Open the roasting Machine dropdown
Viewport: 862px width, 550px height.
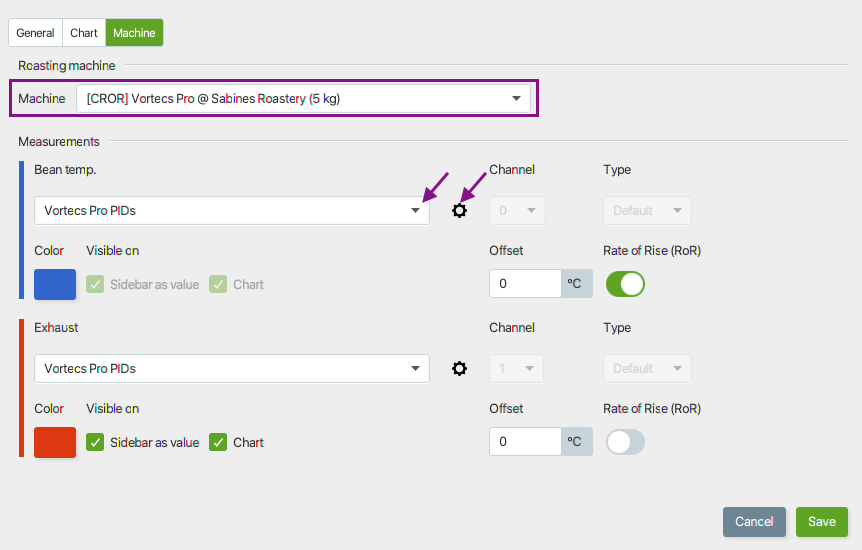click(303, 98)
